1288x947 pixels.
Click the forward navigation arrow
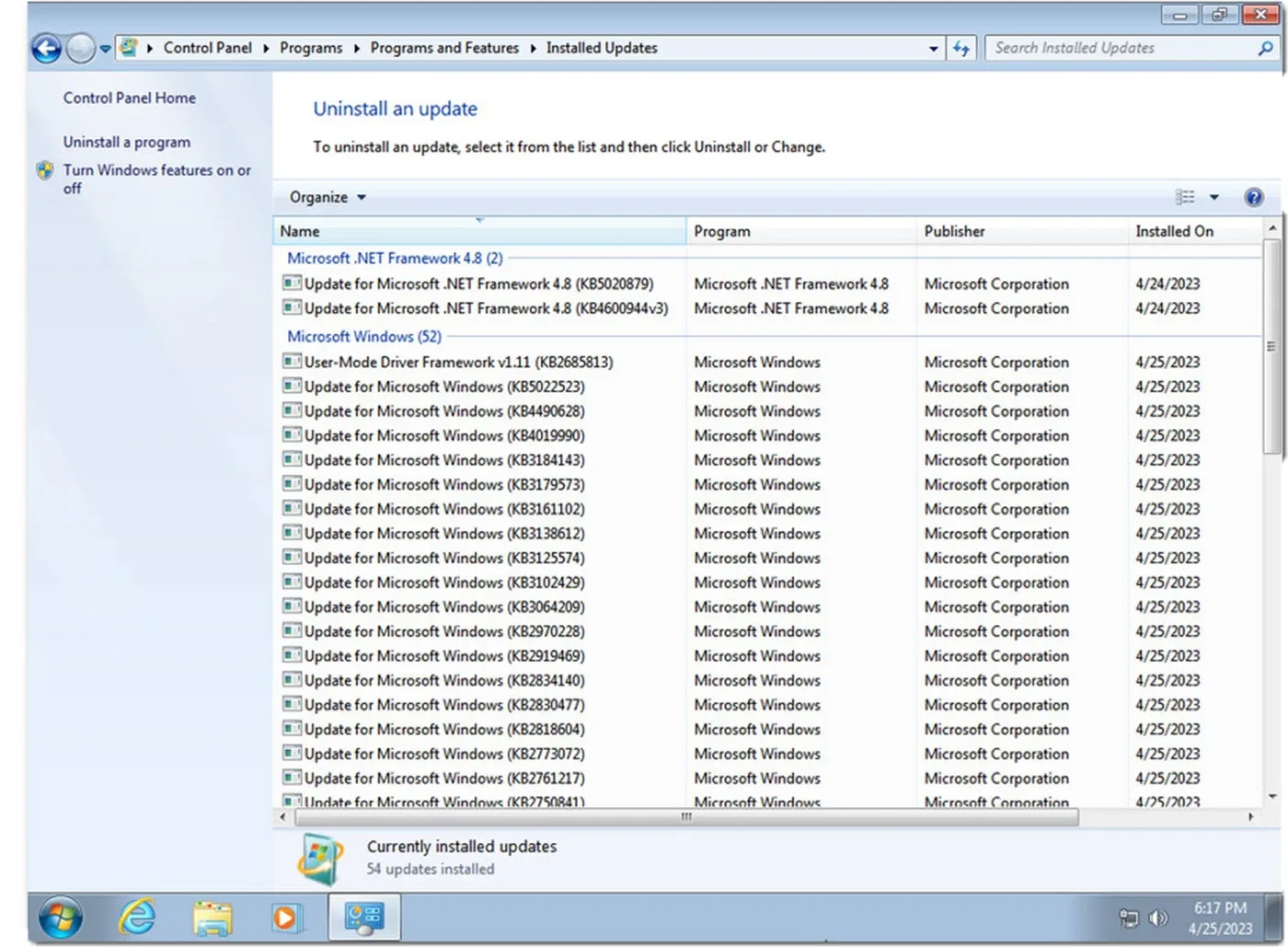coord(81,48)
